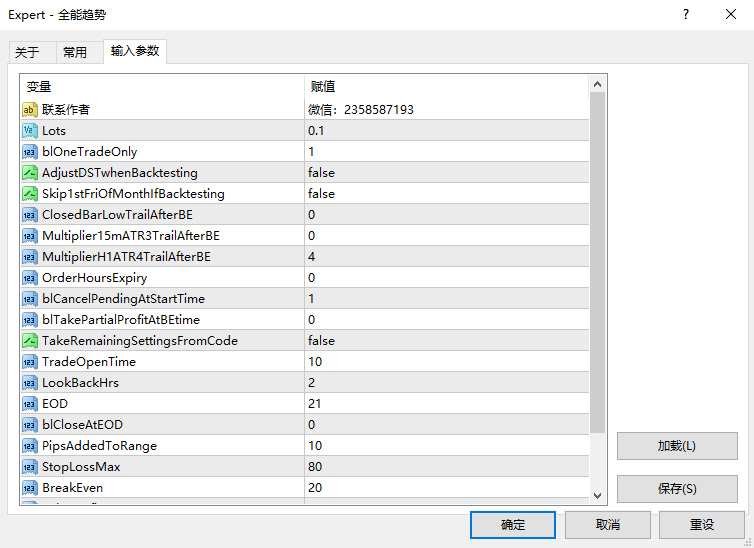Click the string icon beside 联系作者
Image resolution: width=754 pixels, height=548 pixels.
(x=30, y=110)
